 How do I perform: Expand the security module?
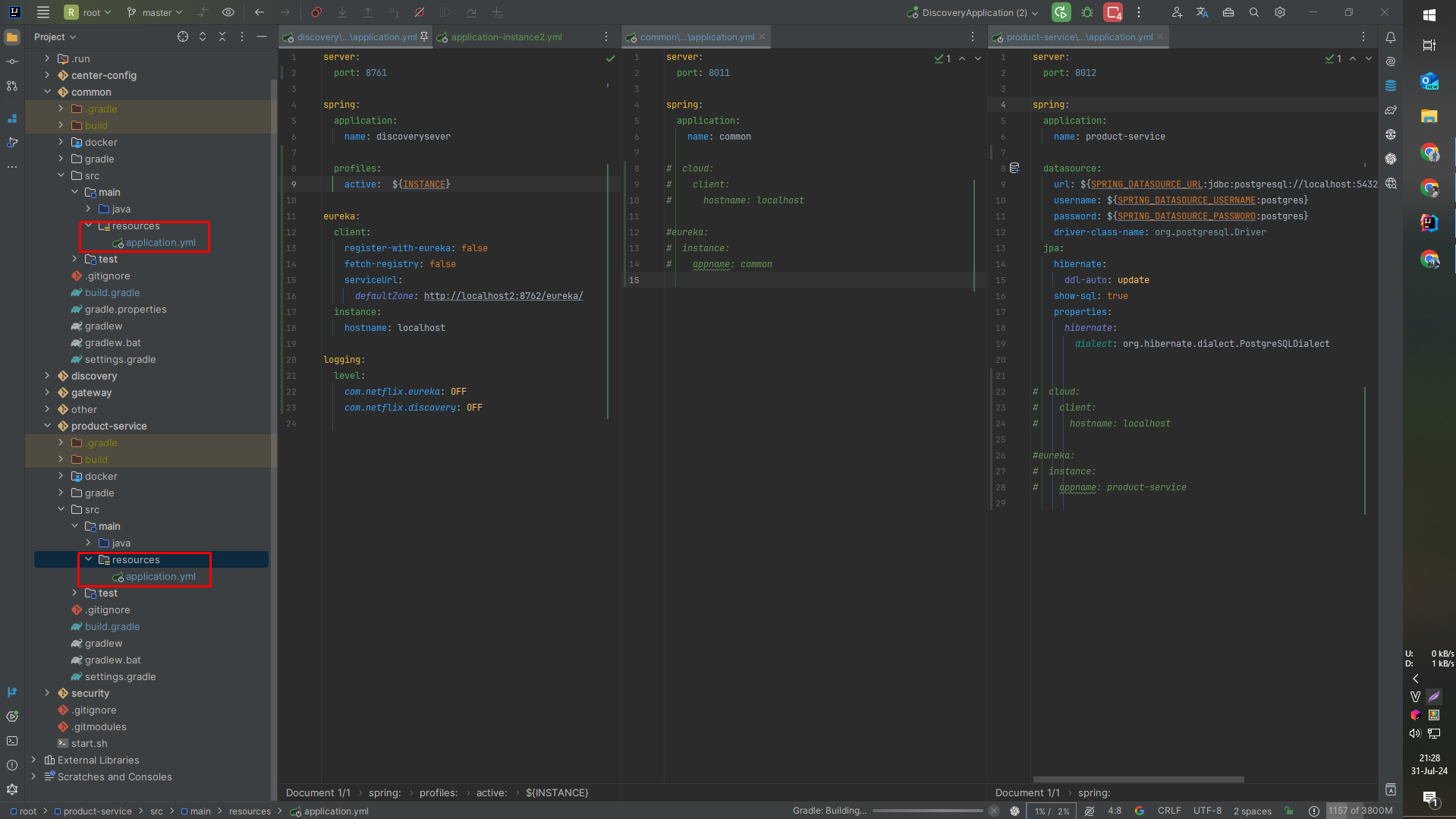(x=47, y=693)
